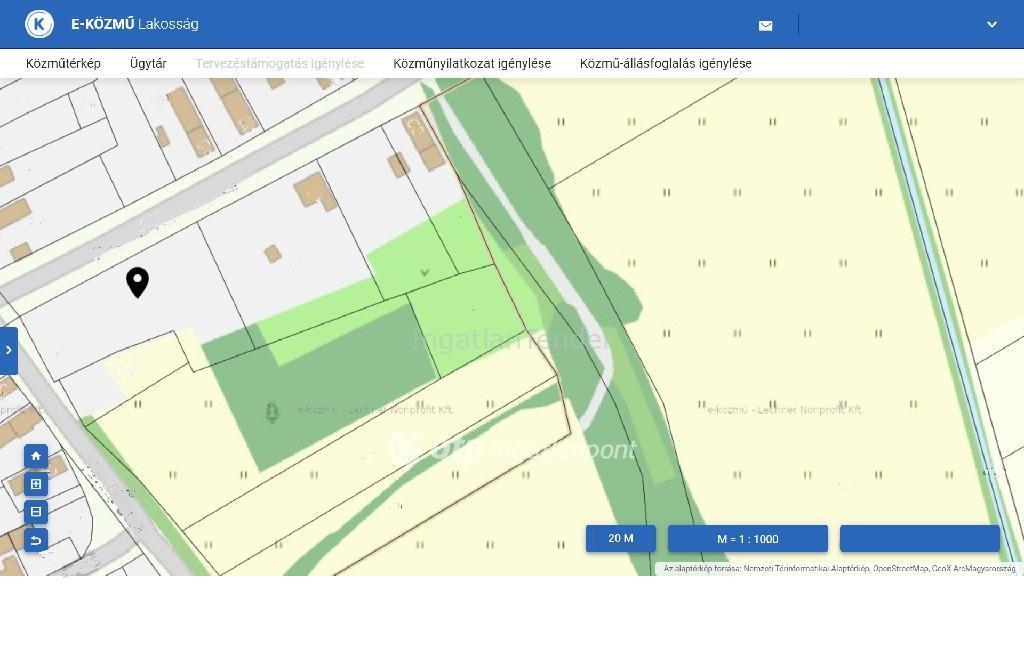The height and width of the screenshot is (672, 1024).
Task: Expand the left side panel chevron
Action: click(x=8, y=350)
